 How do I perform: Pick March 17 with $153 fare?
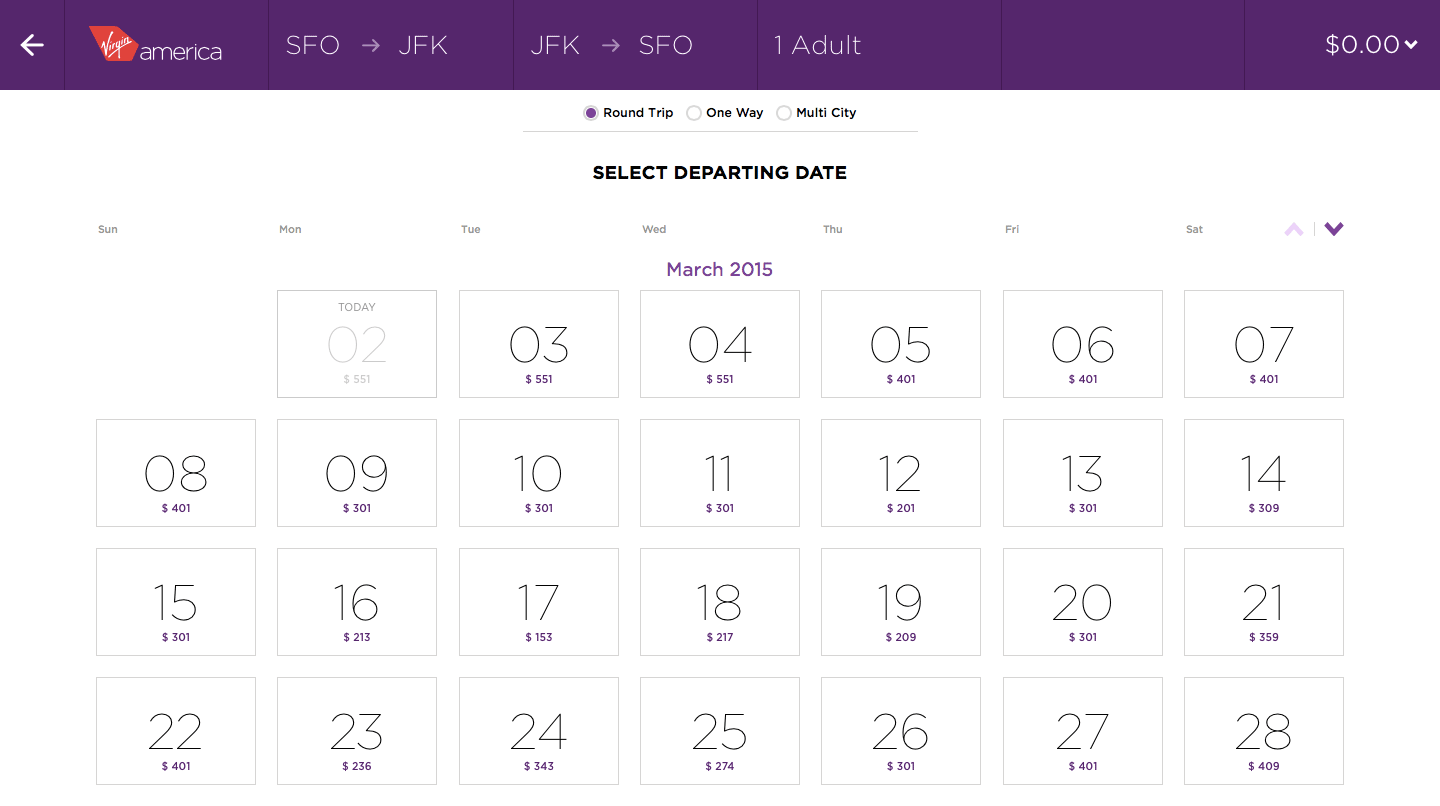click(x=538, y=602)
